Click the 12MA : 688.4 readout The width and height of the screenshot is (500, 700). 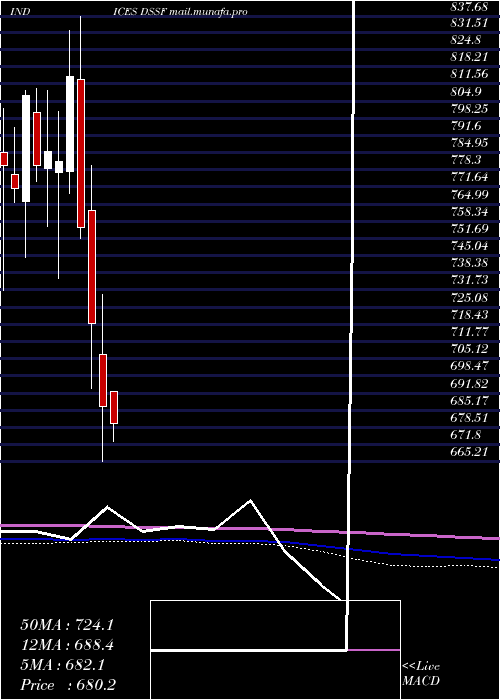67,645
